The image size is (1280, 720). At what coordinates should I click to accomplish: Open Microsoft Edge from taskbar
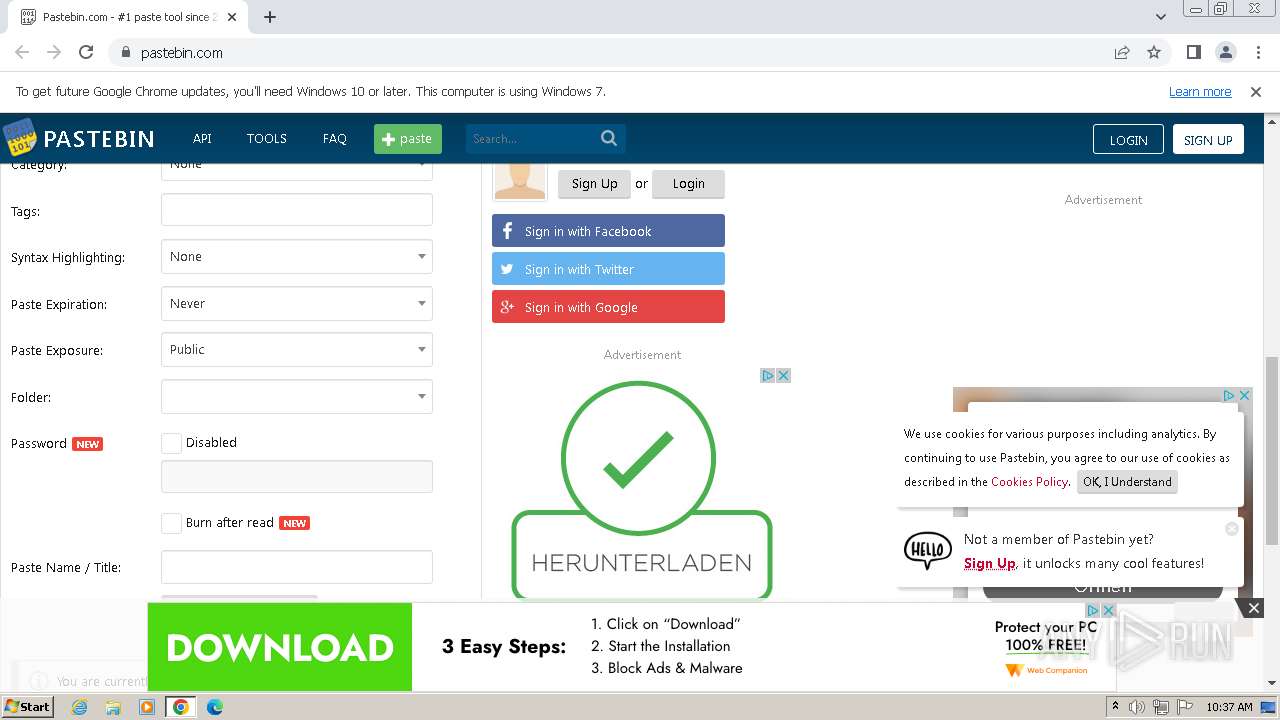point(215,707)
